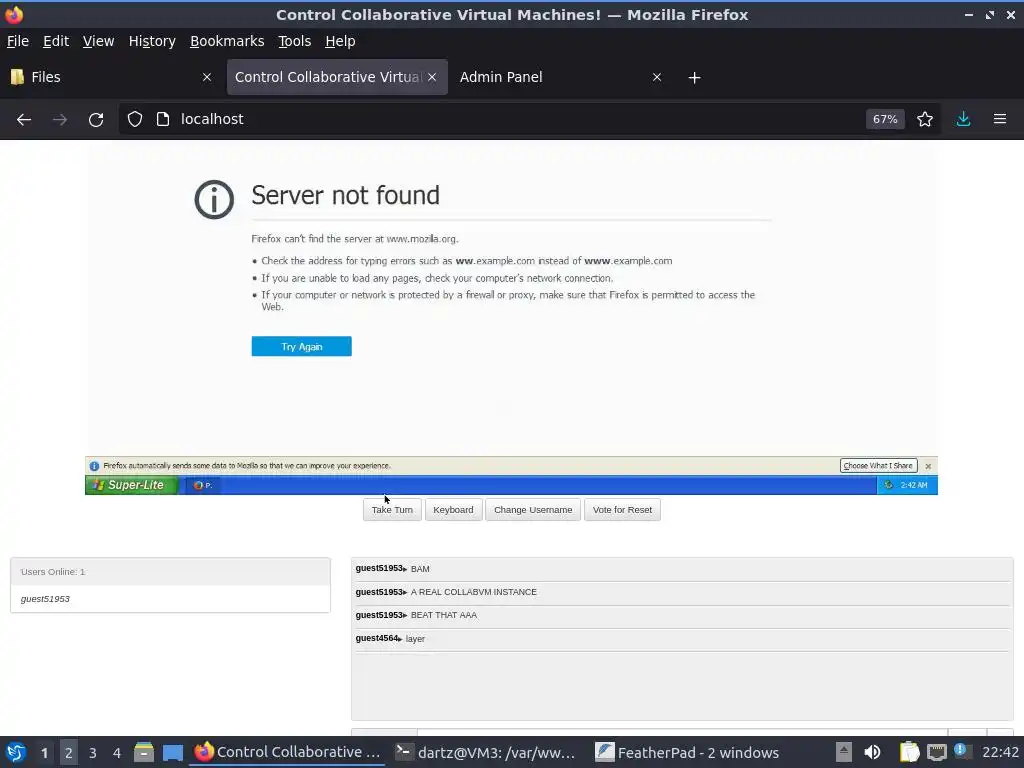
Task: Click the show desktop taskbar icon
Action: (173, 752)
